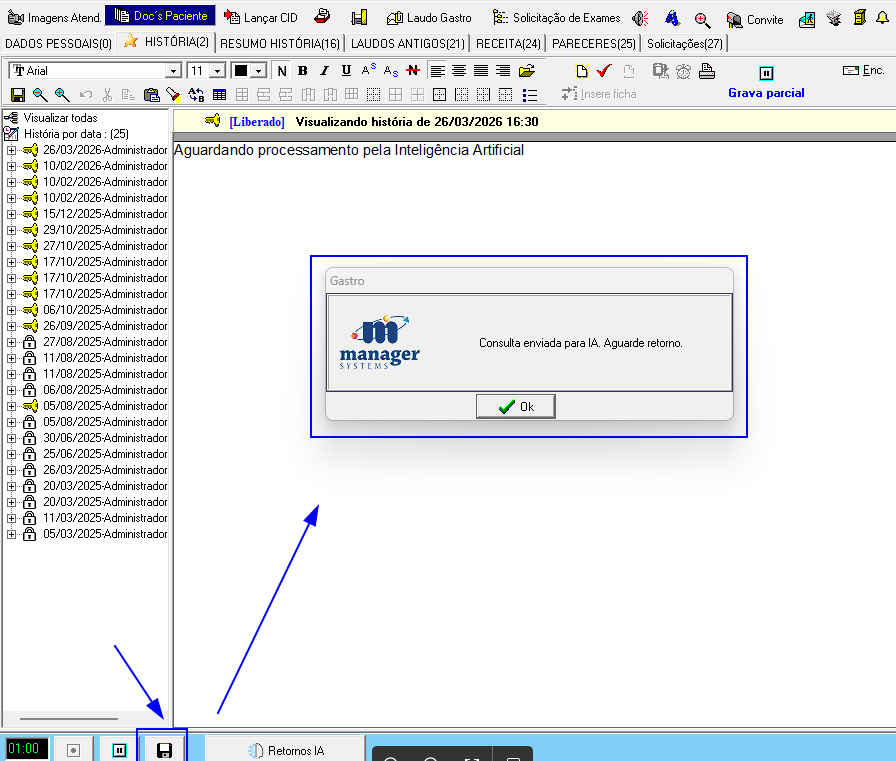Screen dimensions: 896x761
Task: Click the save floppy icon in status bar
Action: point(164,750)
